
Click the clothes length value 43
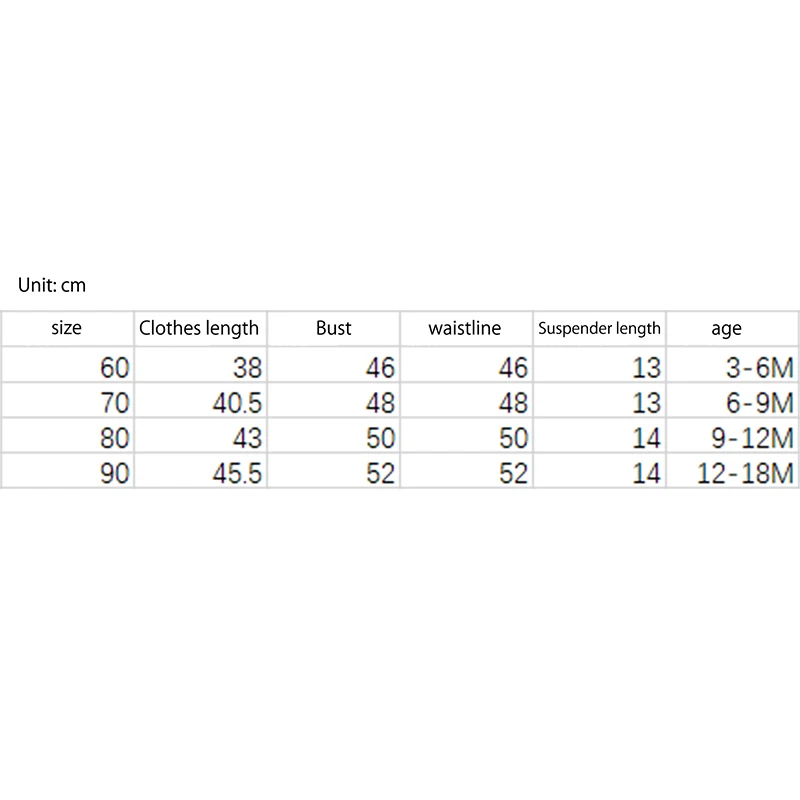coord(247,438)
